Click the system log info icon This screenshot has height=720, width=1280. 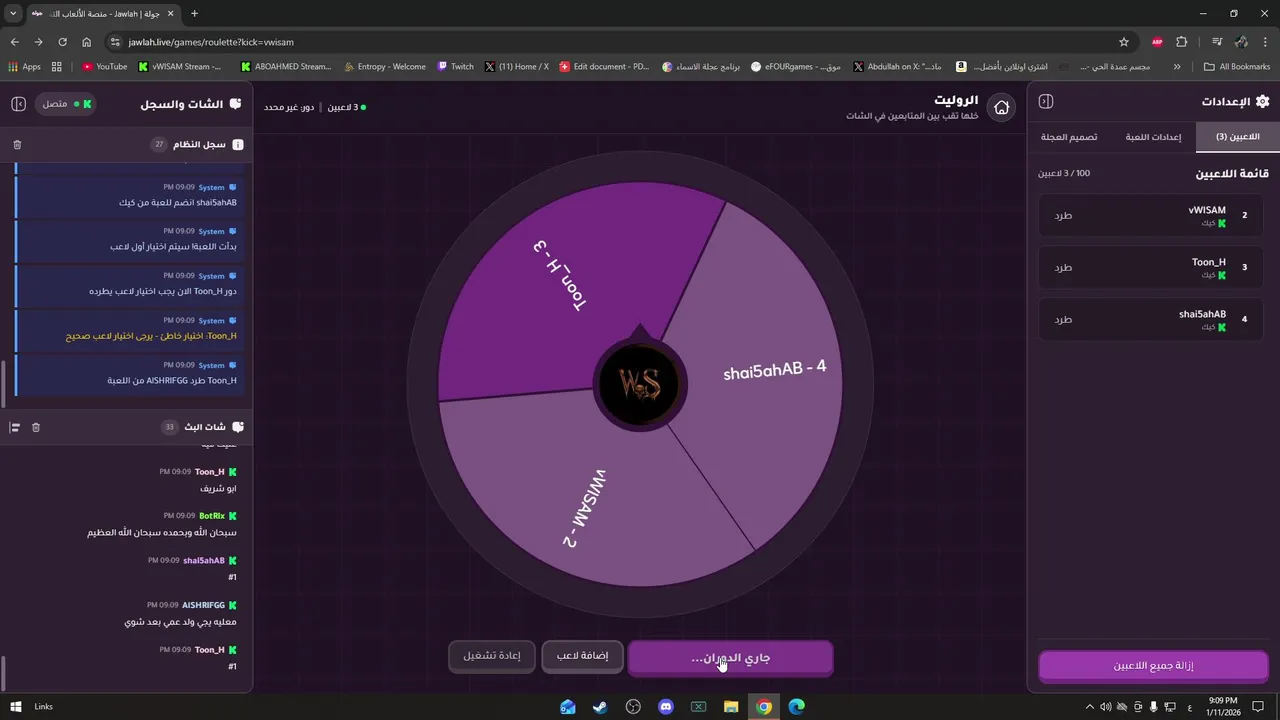click(x=238, y=145)
